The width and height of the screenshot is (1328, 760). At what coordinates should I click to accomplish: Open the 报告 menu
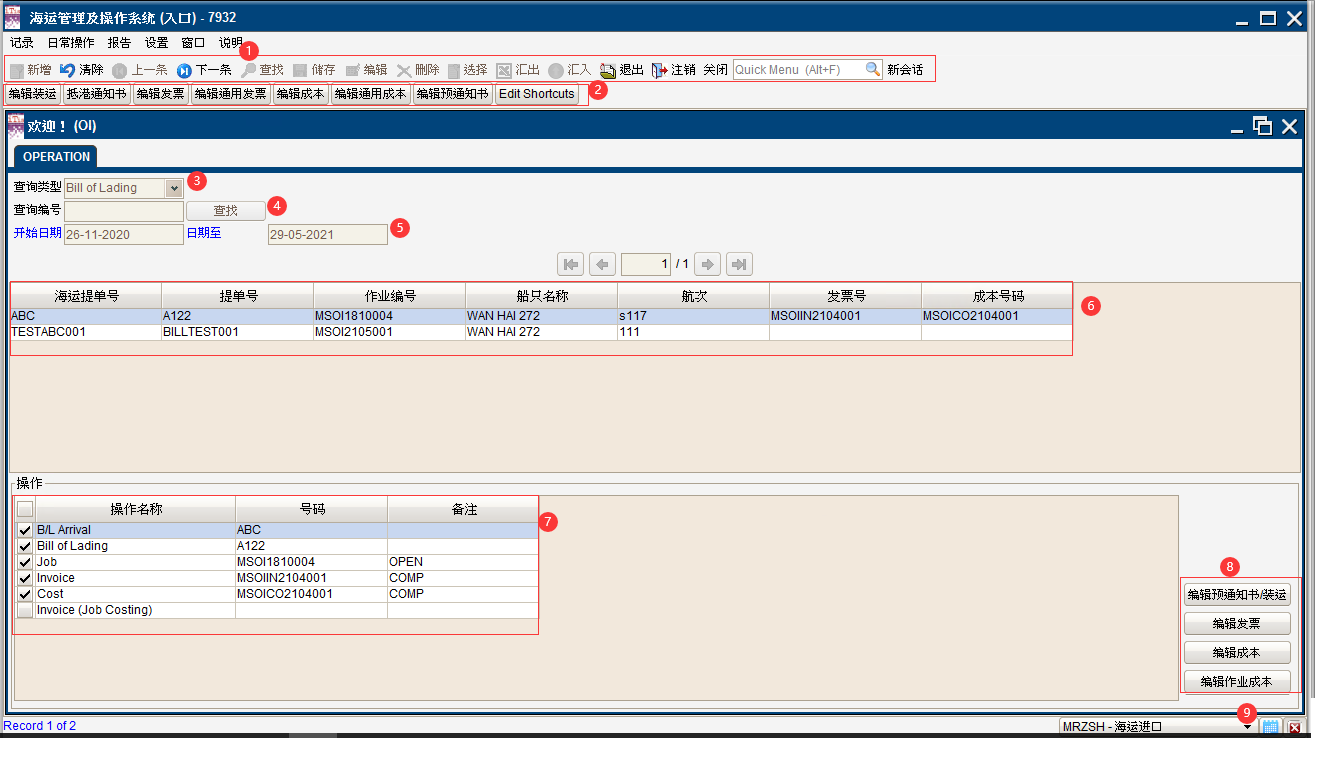click(x=119, y=43)
